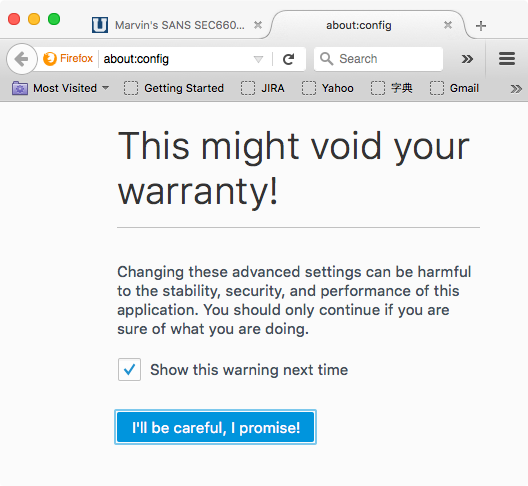Click I'll be careful, I promise! button

[x=215, y=427]
